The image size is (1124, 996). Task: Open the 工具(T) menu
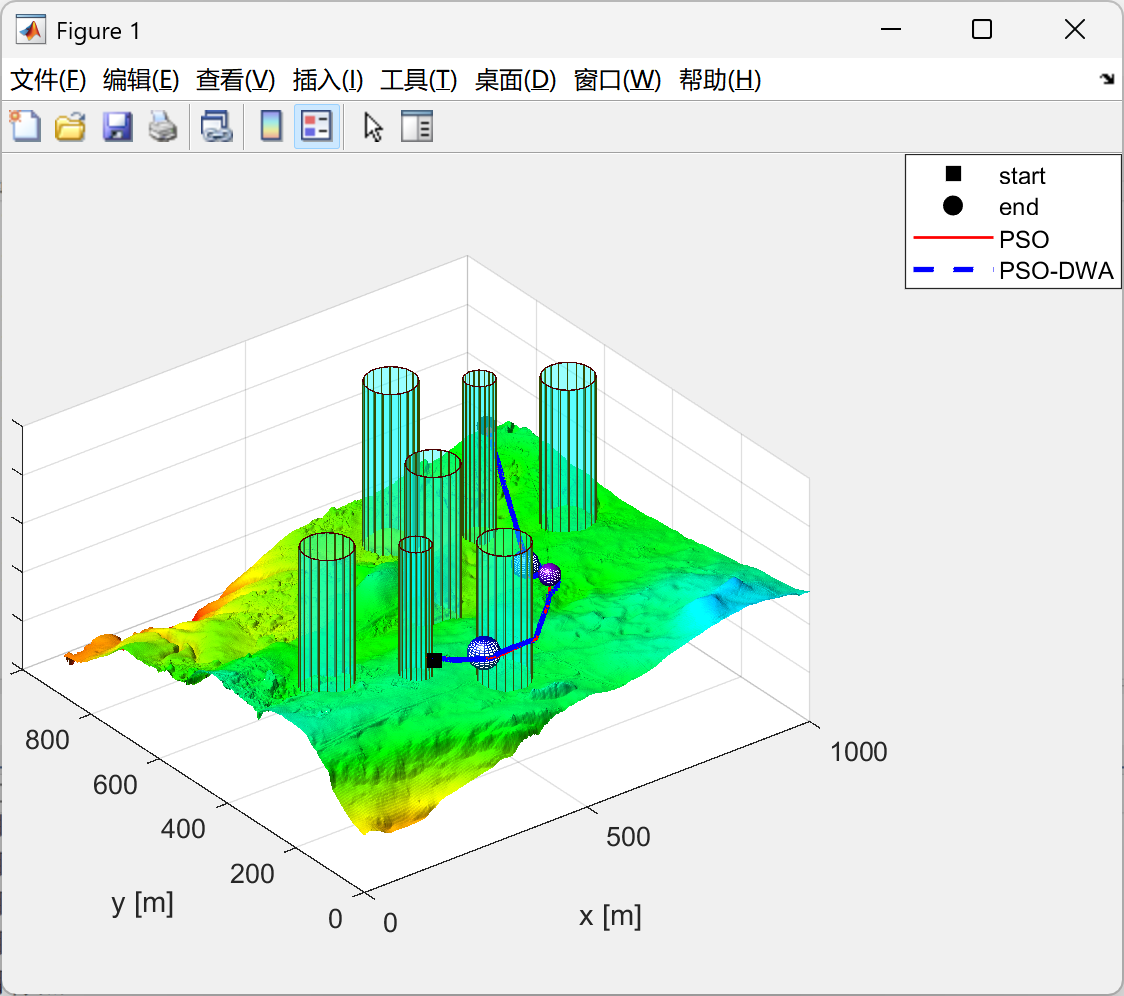(419, 80)
